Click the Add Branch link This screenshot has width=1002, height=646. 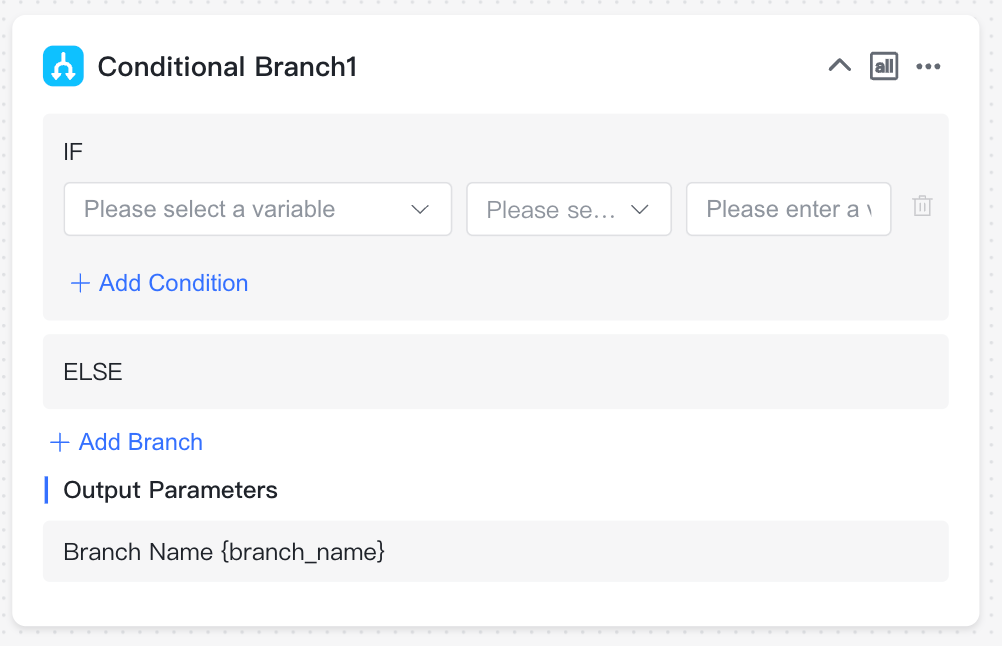click(x=141, y=442)
